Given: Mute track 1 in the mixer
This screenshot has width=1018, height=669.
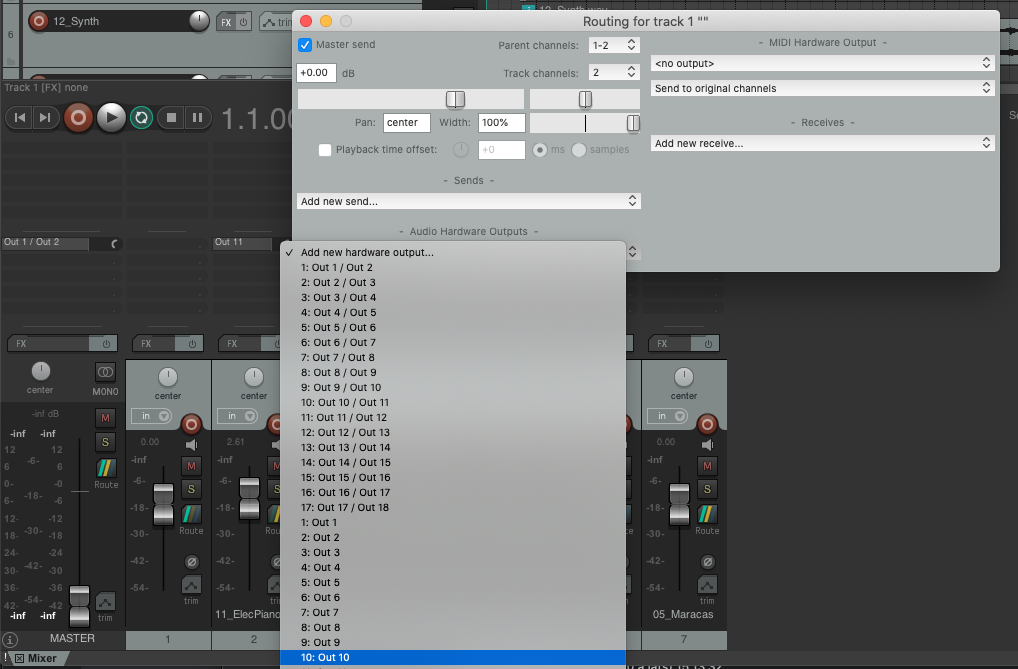Looking at the screenshot, I should [x=191, y=465].
